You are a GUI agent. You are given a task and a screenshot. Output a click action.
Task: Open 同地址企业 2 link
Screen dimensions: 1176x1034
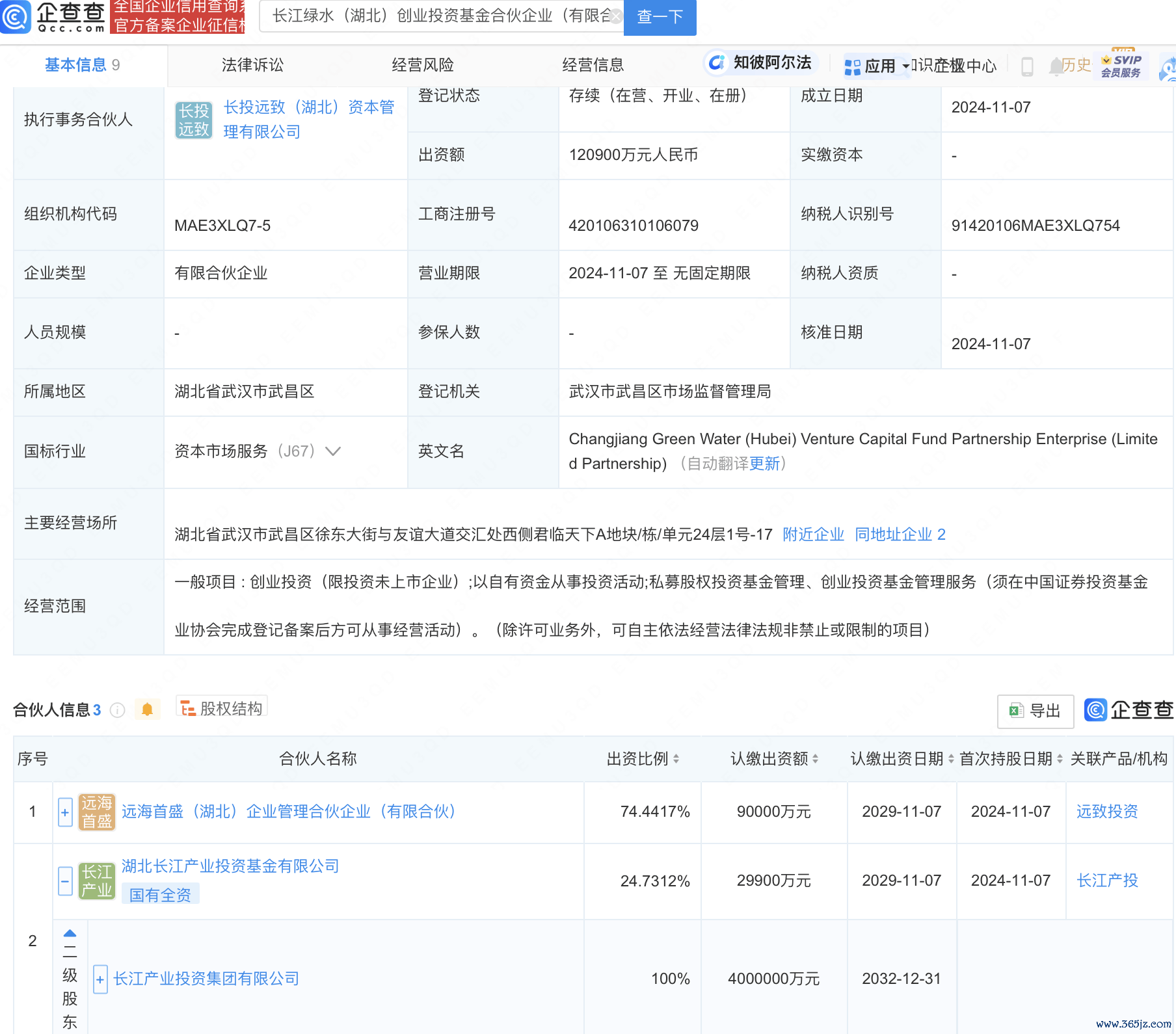click(900, 535)
